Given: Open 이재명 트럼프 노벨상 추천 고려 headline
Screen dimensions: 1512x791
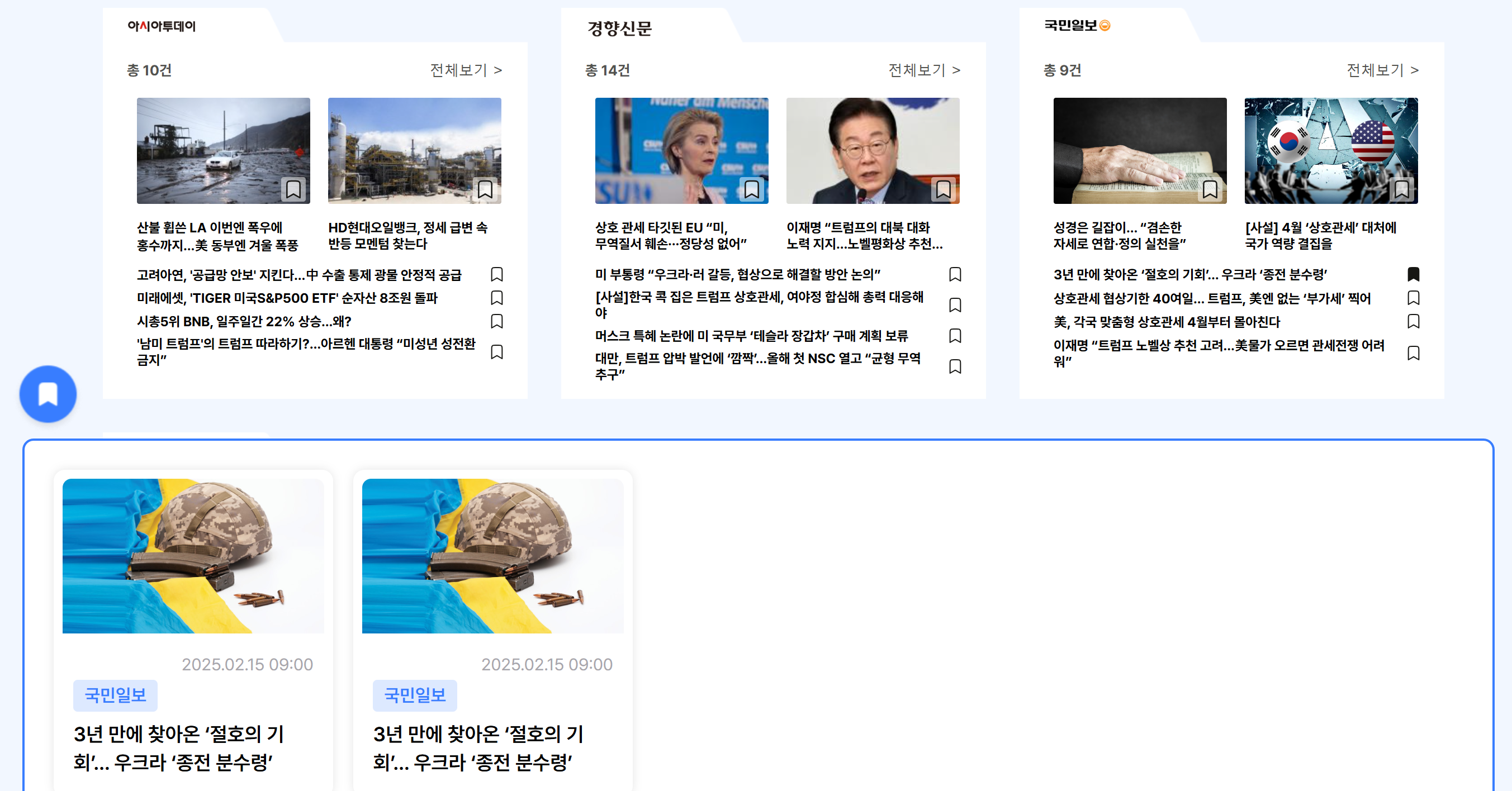Looking at the screenshot, I should 1219,352.
